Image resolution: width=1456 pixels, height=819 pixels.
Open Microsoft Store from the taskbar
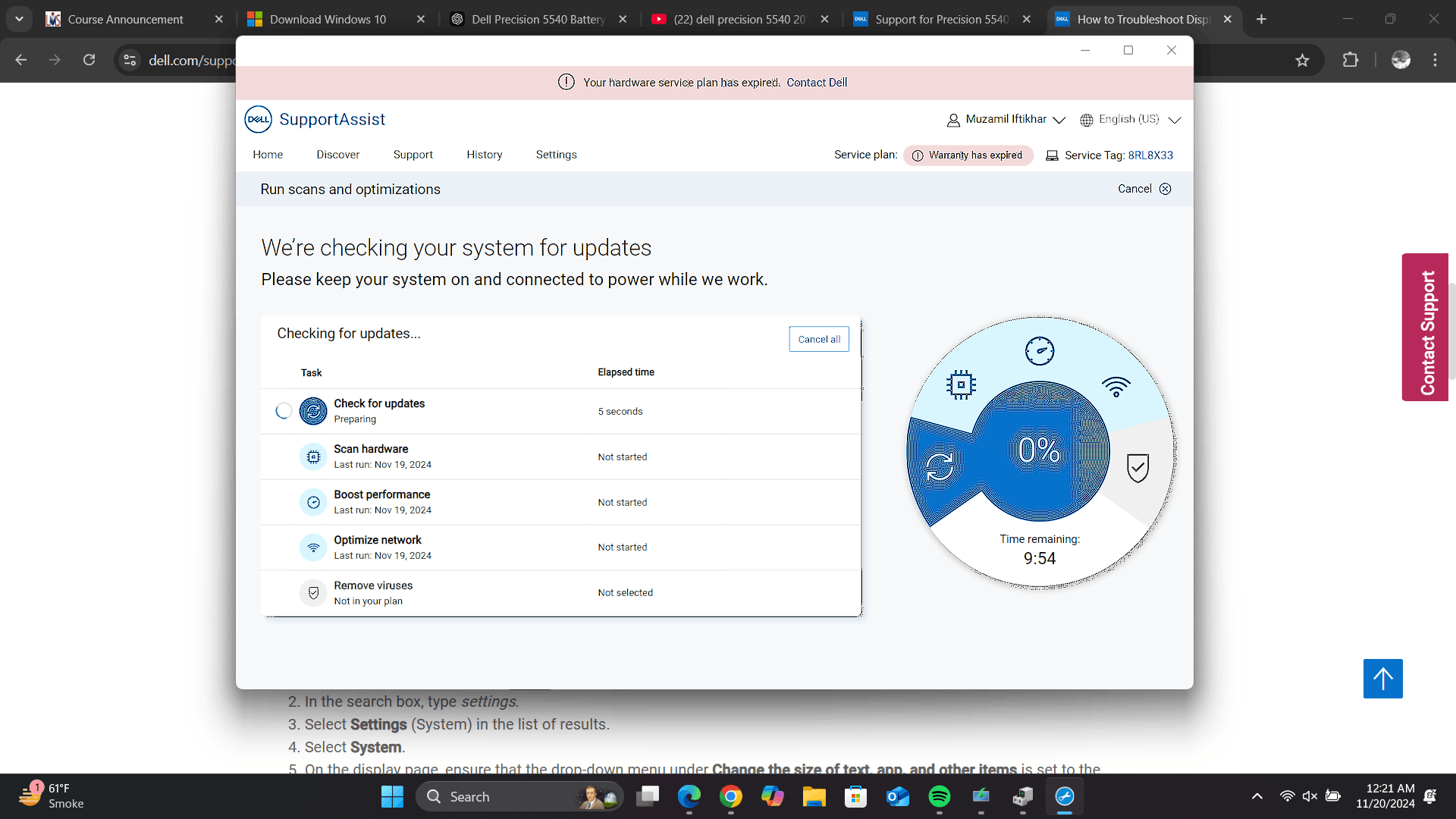pos(856,796)
